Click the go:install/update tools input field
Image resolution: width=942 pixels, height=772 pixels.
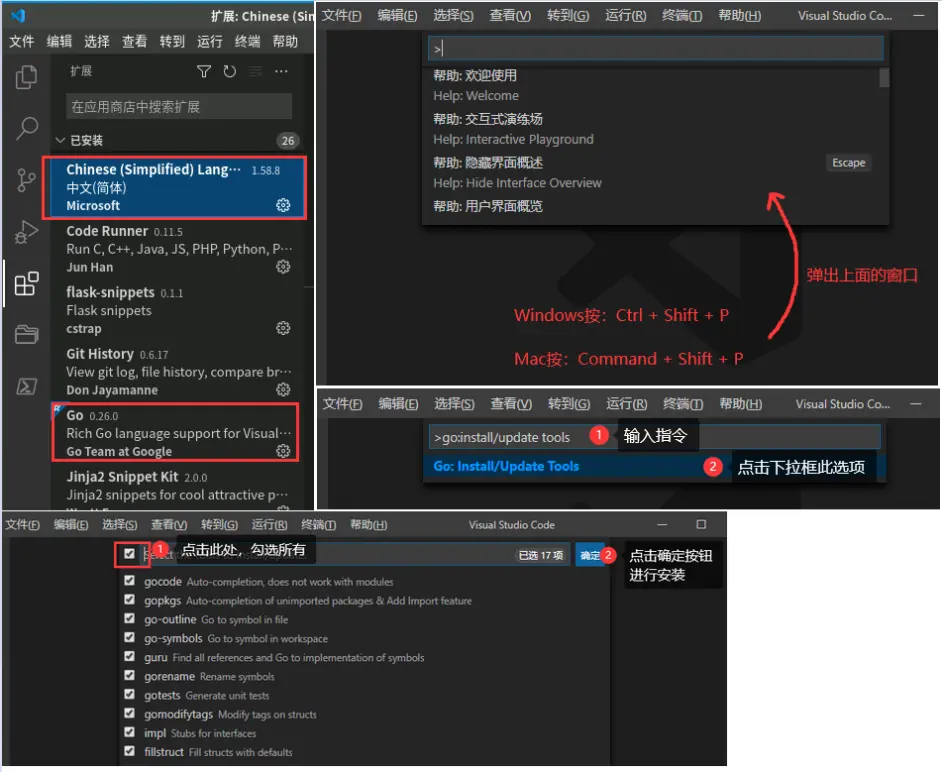(655, 437)
